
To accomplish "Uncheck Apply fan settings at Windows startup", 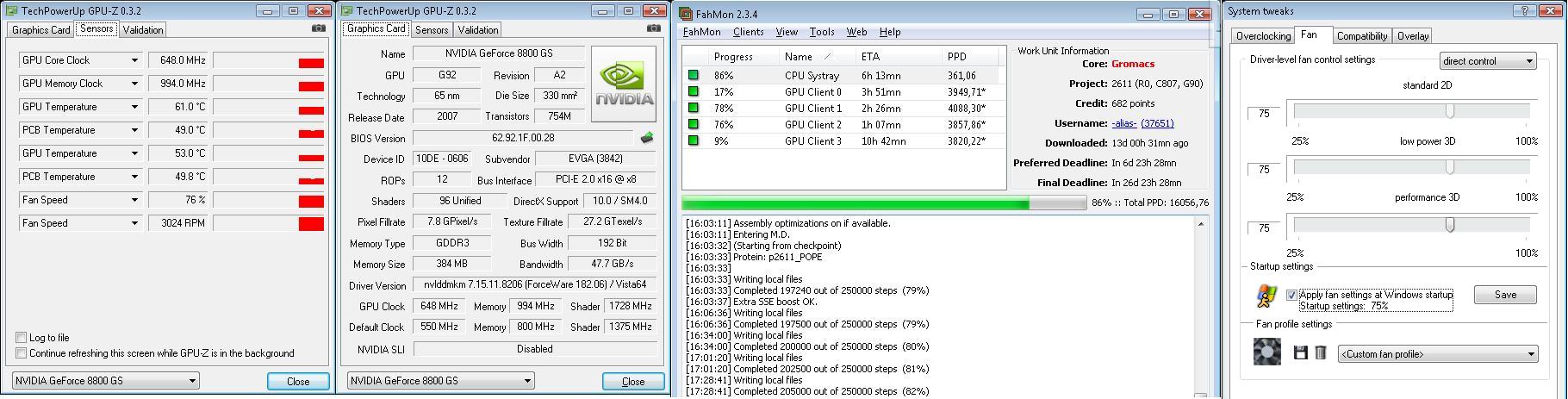I will (1291, 295).
